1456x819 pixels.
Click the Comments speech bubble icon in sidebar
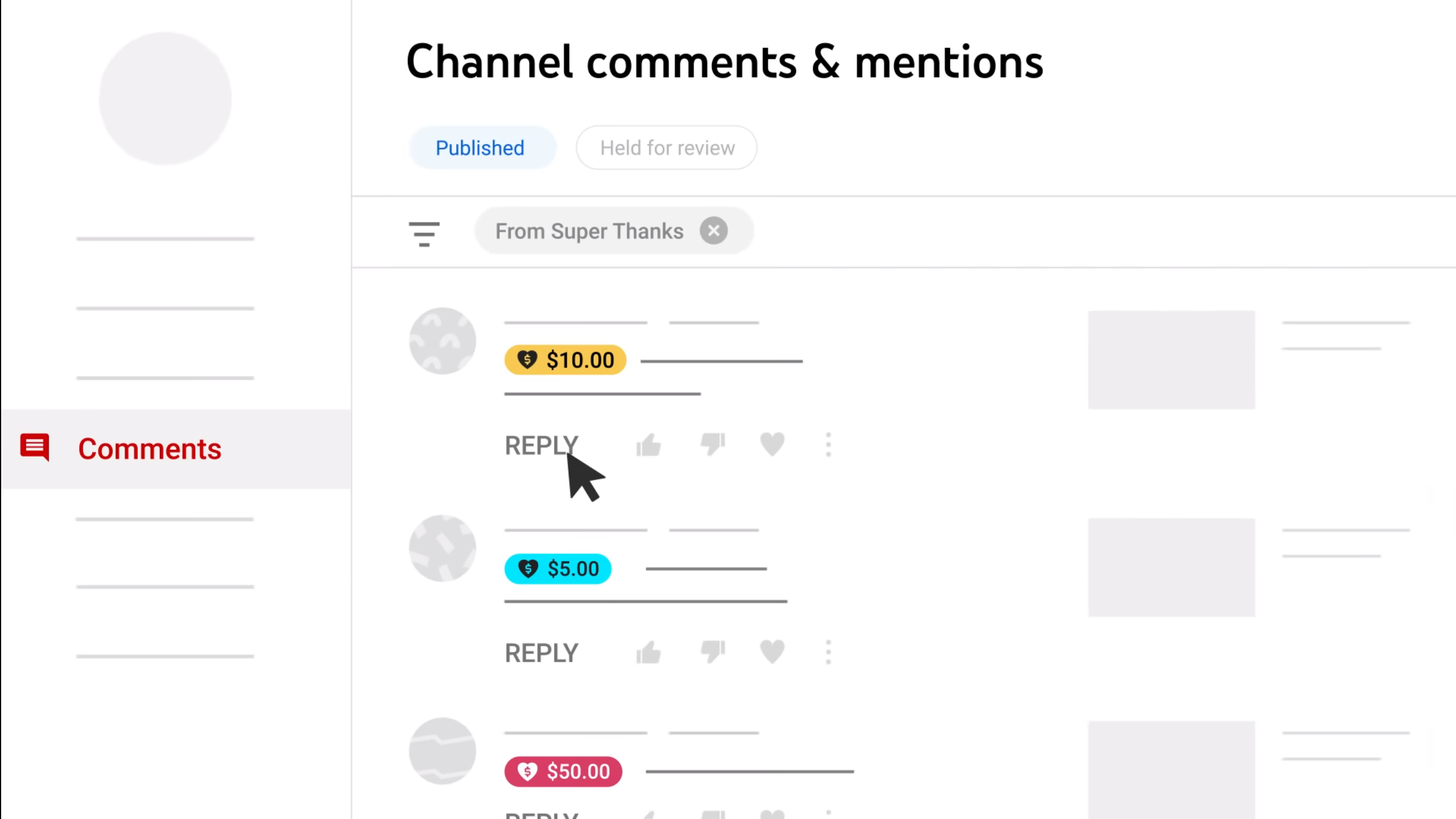click(35, 448)
